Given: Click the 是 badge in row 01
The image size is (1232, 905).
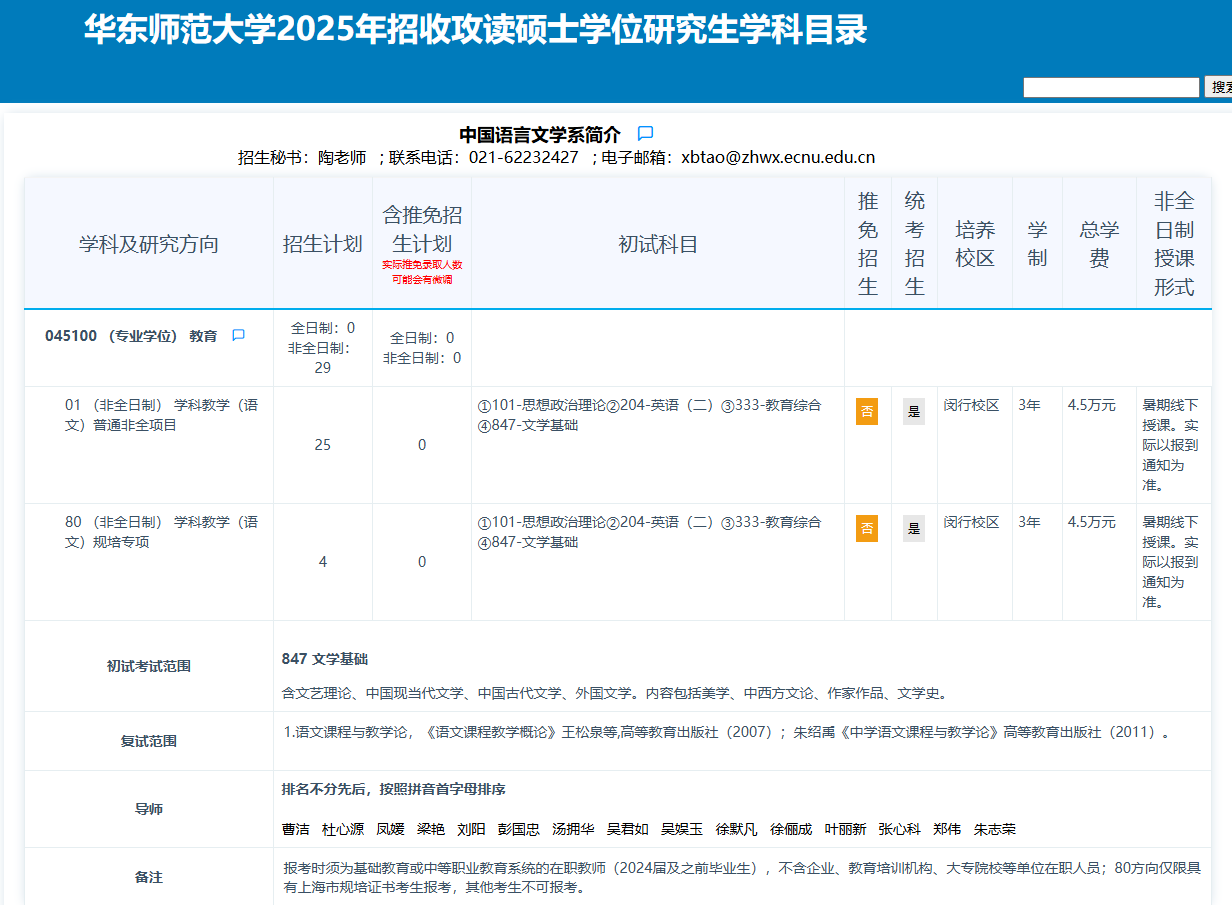Looking at the screenshot, I should (x=914, y=411).
